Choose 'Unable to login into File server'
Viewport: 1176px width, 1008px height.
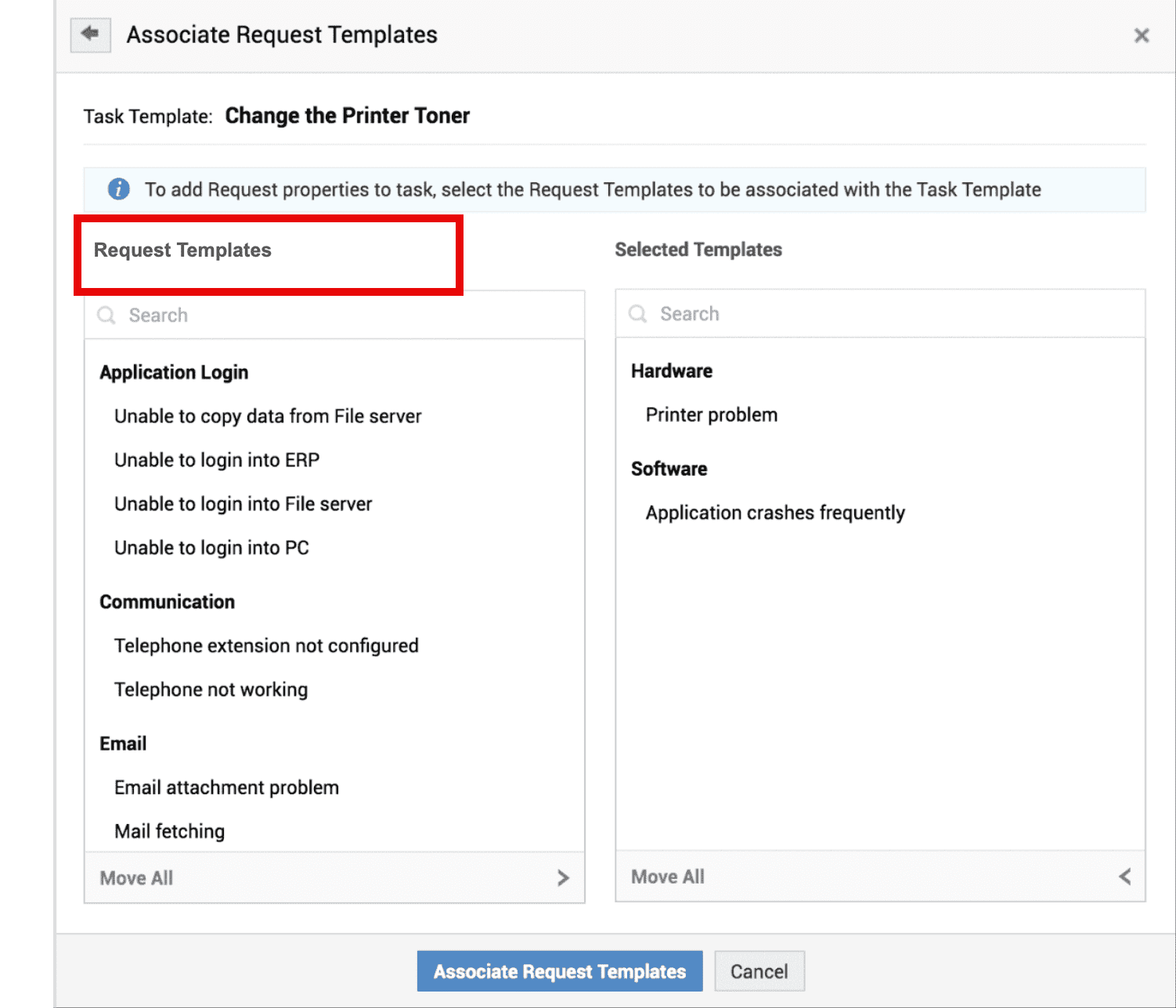243,504
